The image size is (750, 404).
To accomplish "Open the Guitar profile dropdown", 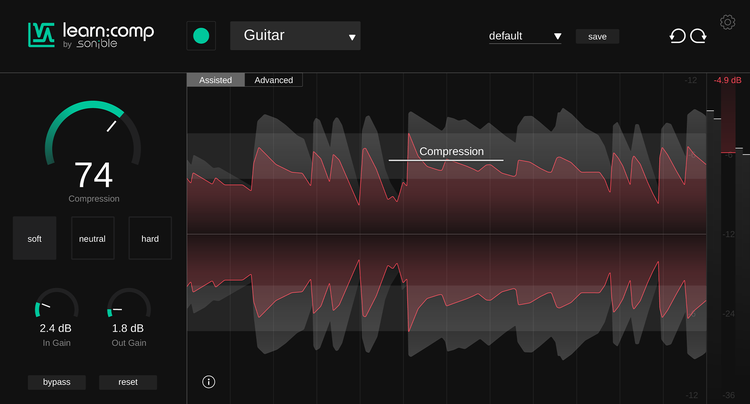I will (295, 36).
